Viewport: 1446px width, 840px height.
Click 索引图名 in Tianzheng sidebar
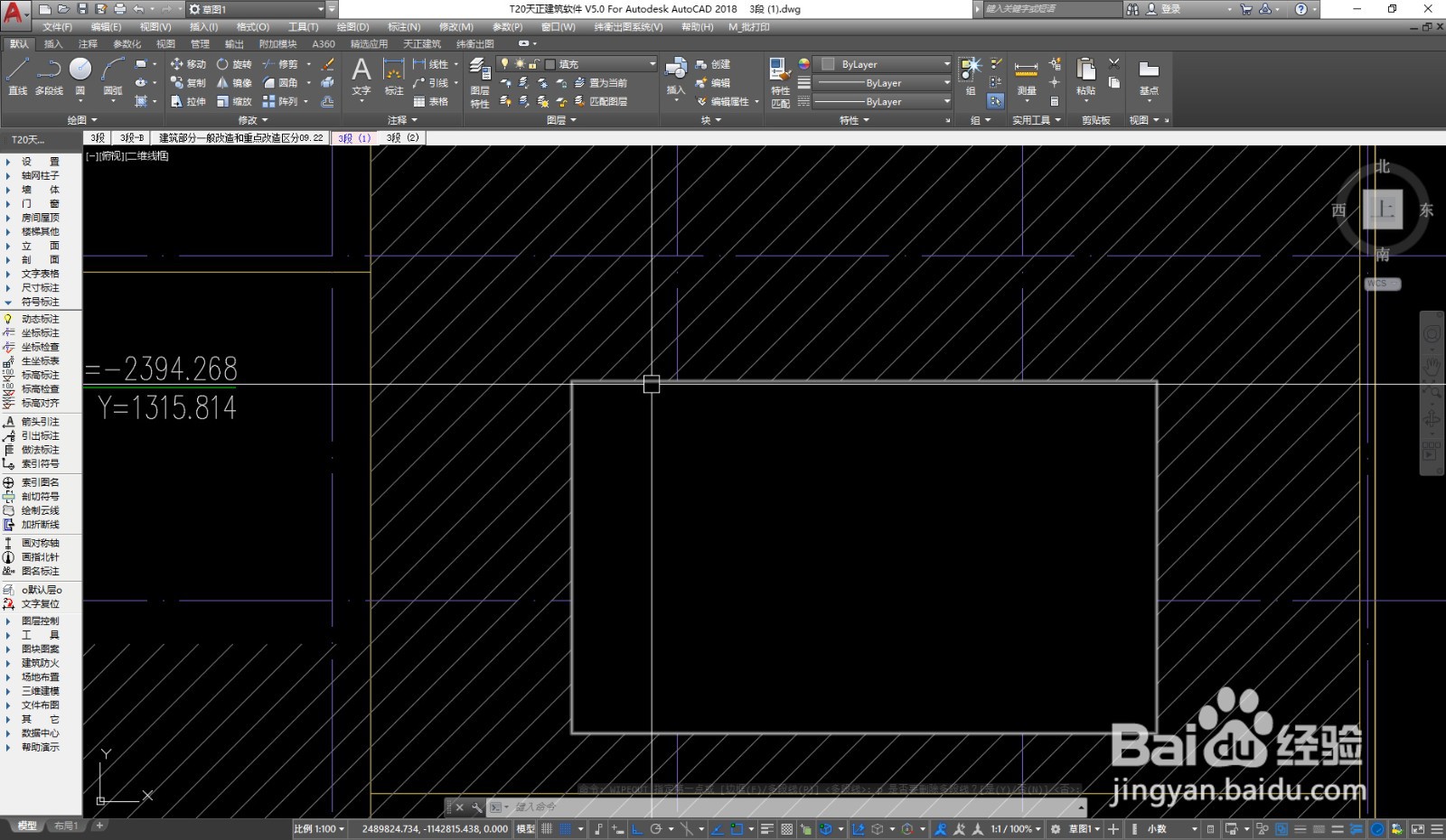point(40,482)
